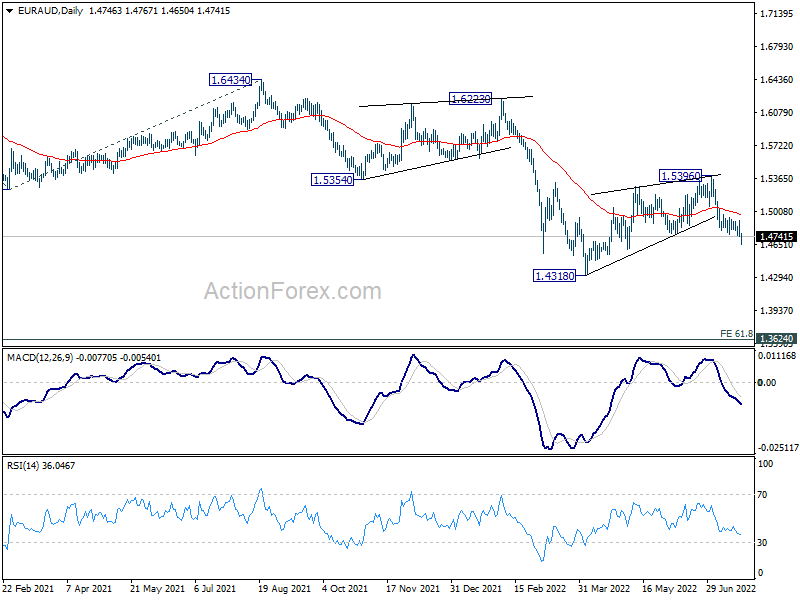
Task: Click the 4 Oct 2021 date label
Action: [345, 588]
